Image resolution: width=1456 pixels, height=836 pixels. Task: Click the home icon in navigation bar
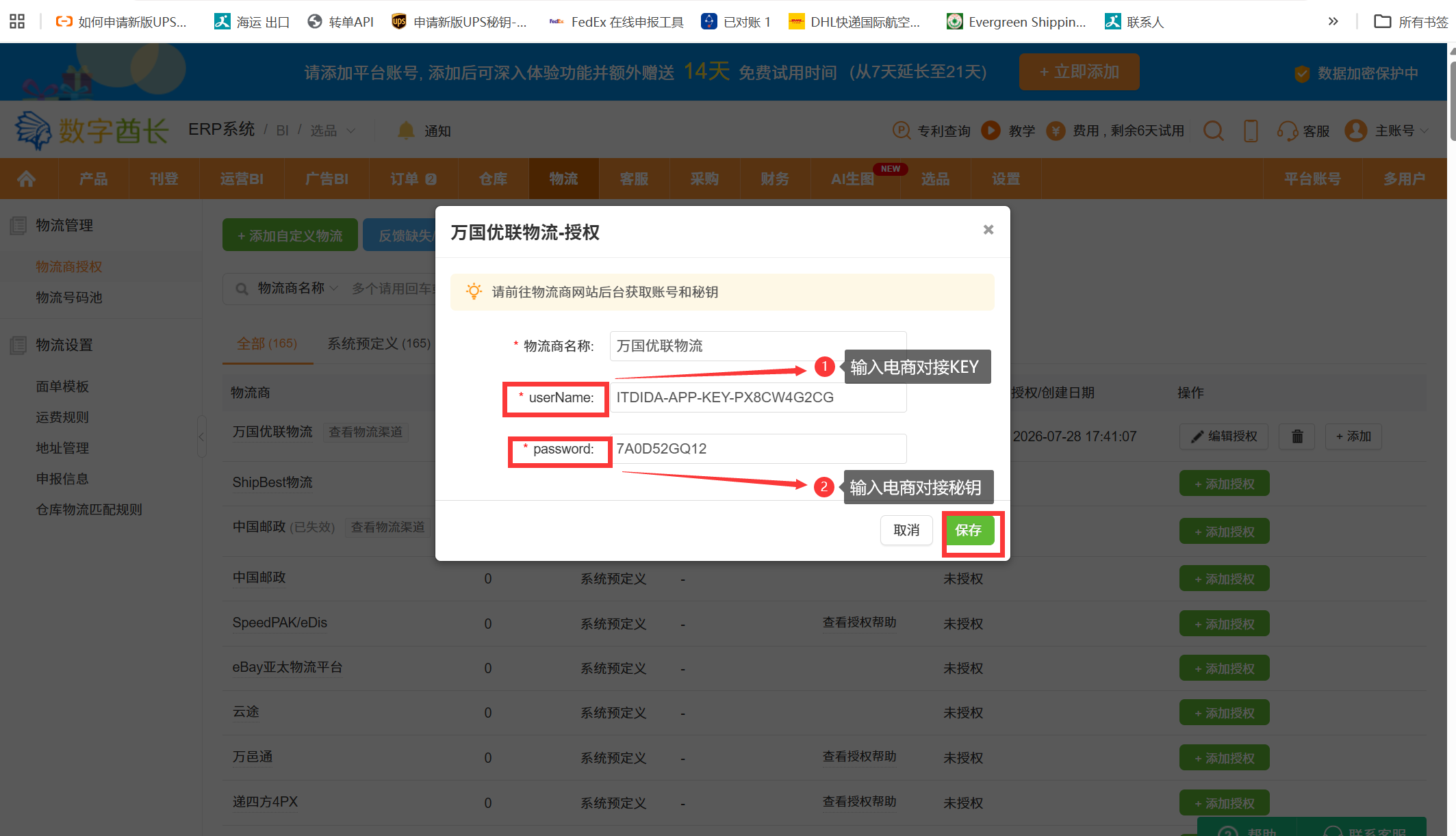point(27,179)
